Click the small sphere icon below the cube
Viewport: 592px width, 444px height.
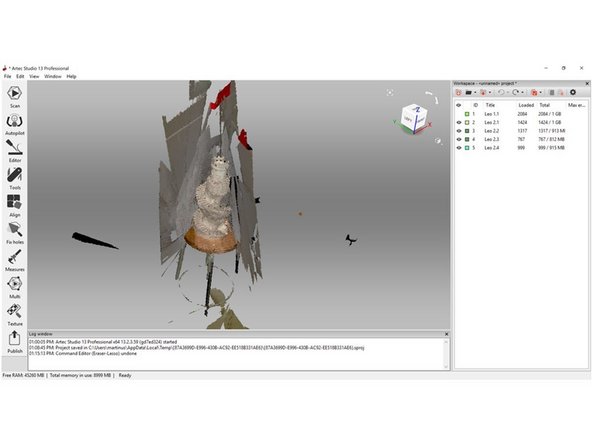(438, 141)
